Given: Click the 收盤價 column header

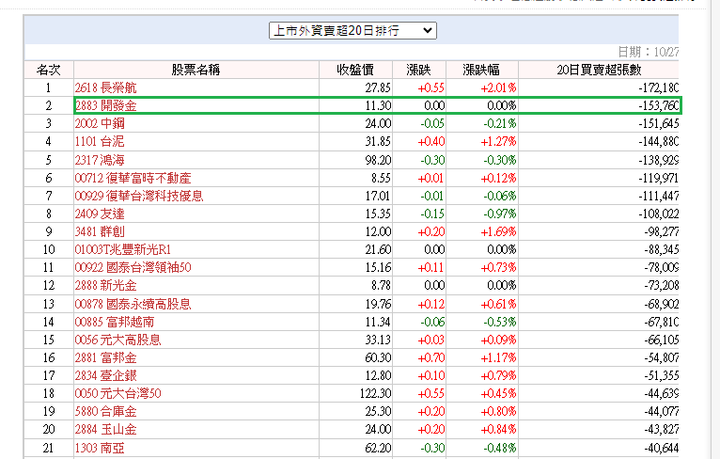Looking at the screenshot, I should (x=355, y=70).
